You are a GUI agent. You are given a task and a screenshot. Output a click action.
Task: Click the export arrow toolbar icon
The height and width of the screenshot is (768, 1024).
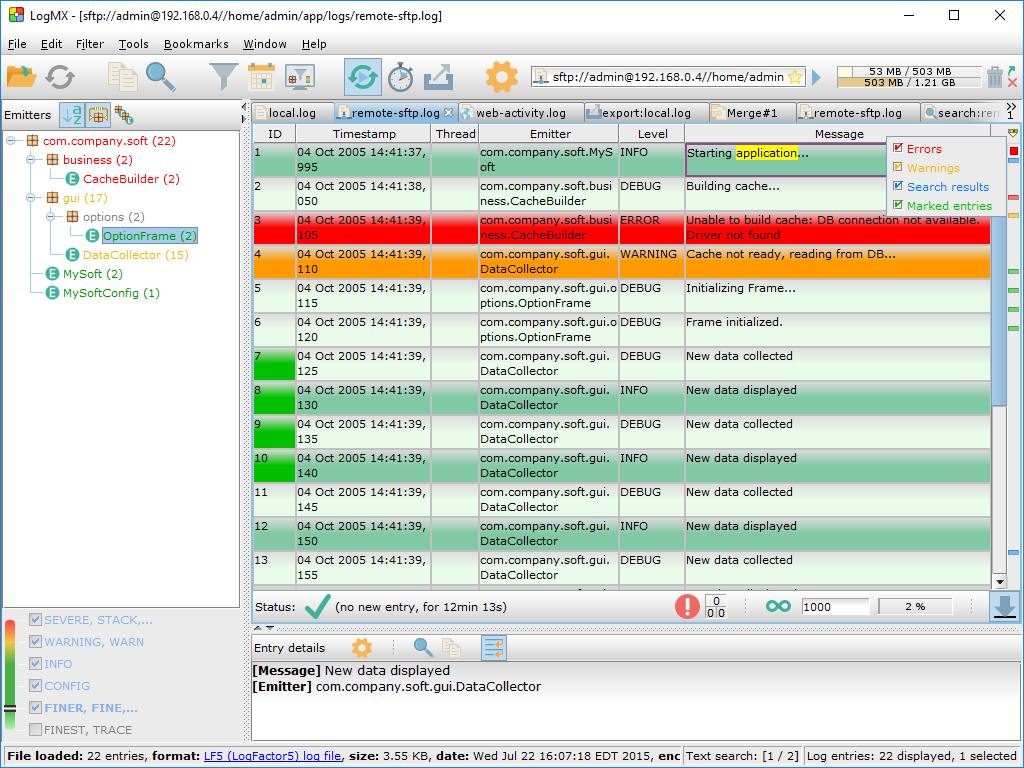point(438,77)
